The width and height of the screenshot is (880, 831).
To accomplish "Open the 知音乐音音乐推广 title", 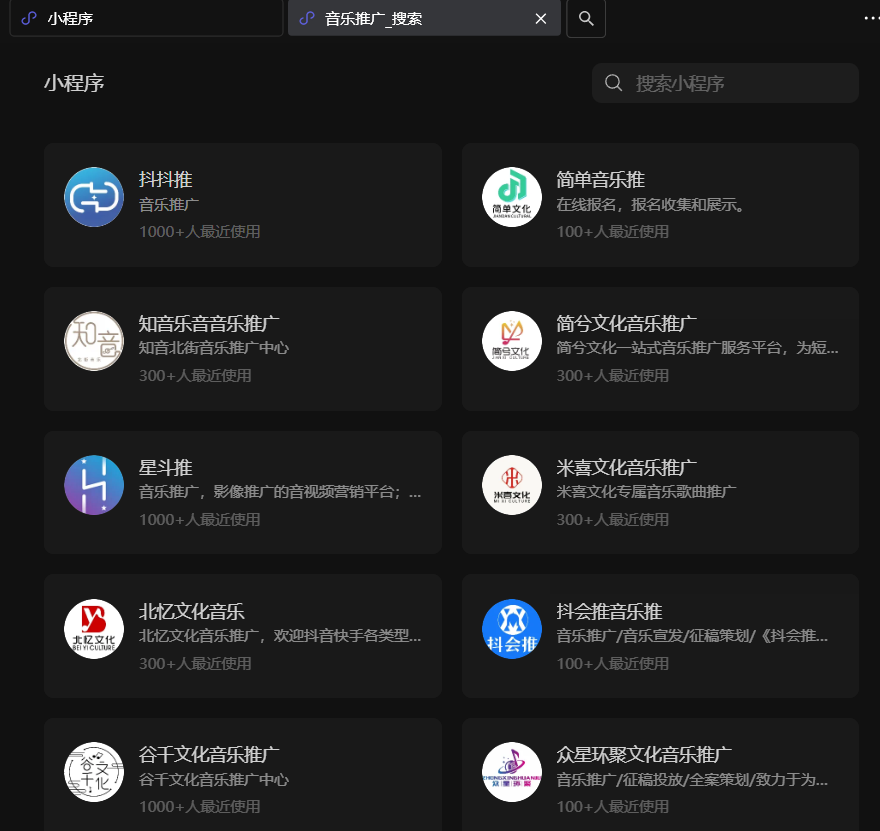I will [209, 324].
